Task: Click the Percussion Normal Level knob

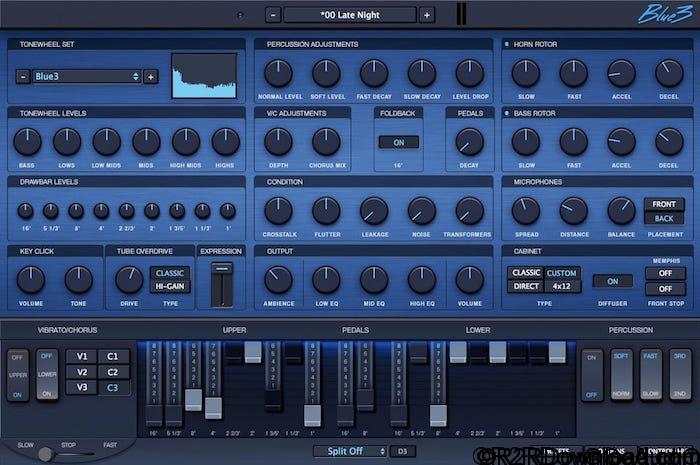Action: 278,73
